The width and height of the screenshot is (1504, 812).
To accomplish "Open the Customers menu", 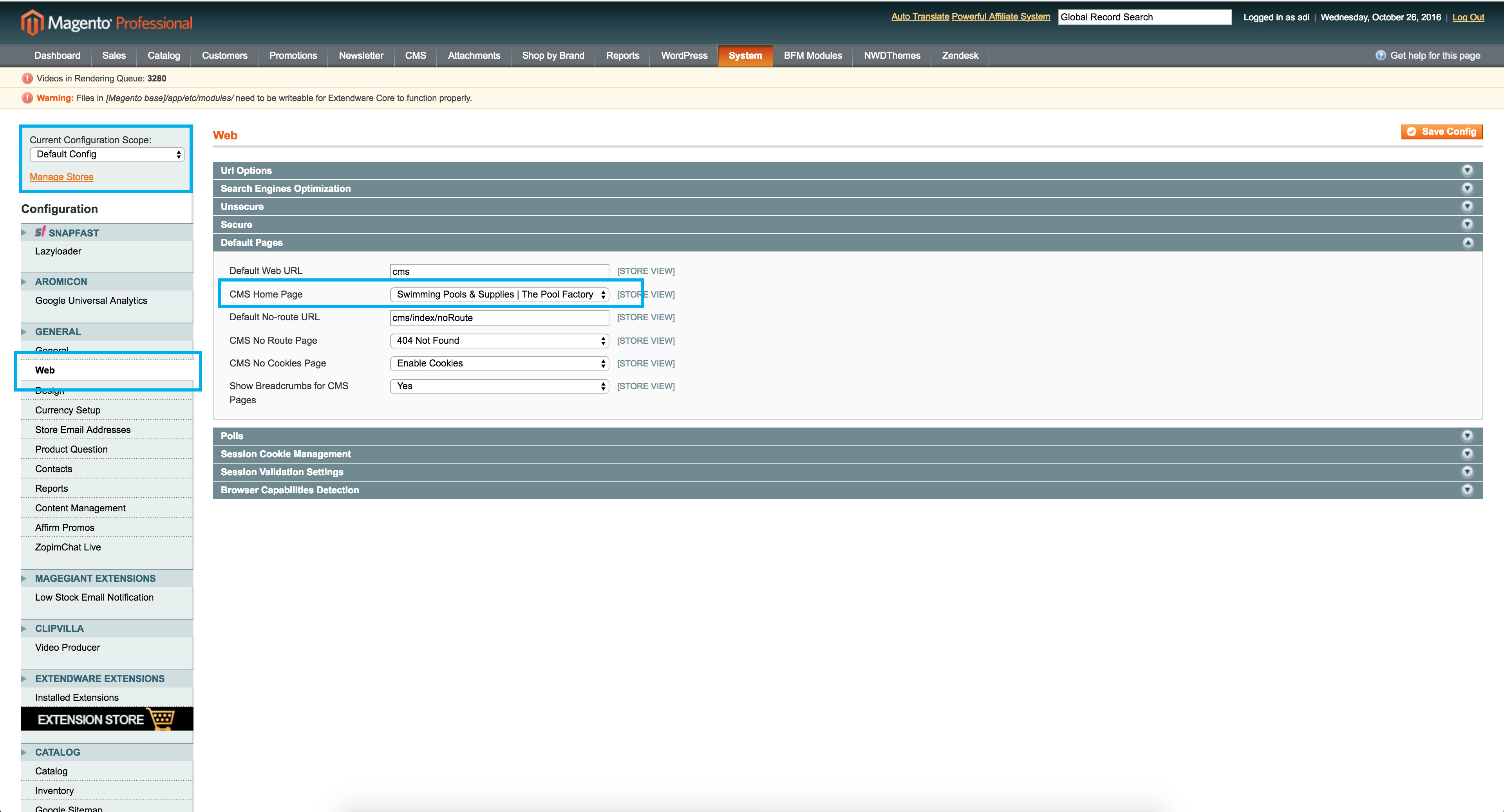I will tap(225, 56).
